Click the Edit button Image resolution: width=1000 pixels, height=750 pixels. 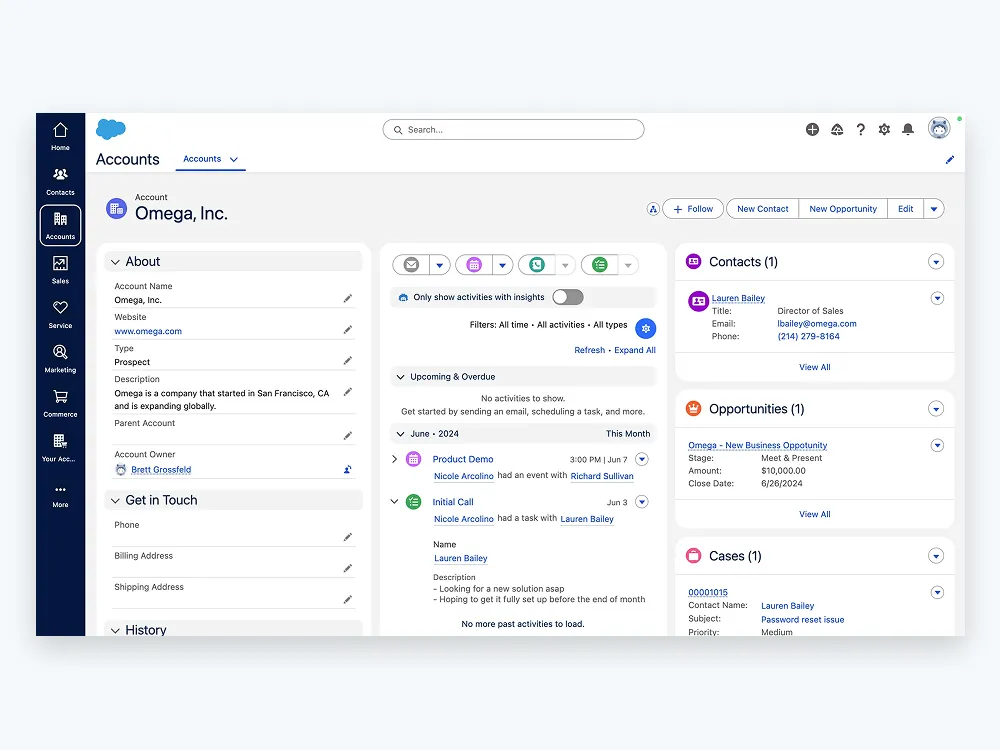[905, 209]
